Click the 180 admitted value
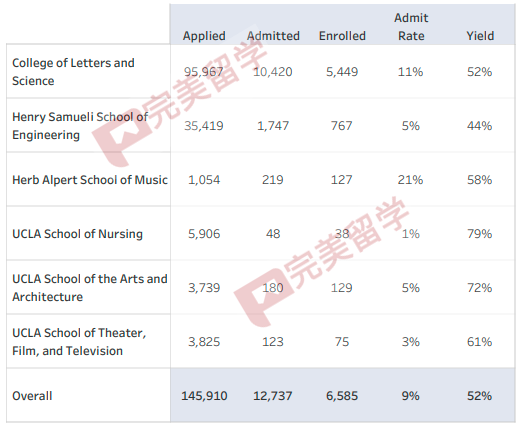 point(273,288)
